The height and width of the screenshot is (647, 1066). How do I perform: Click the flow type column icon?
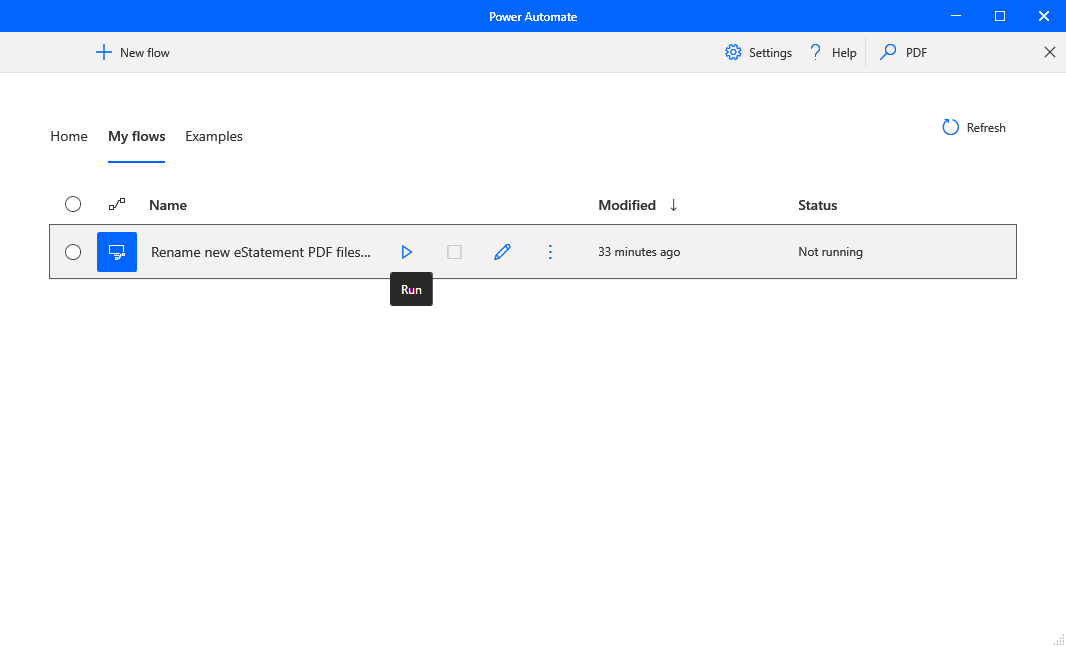(x=117, y=204)
